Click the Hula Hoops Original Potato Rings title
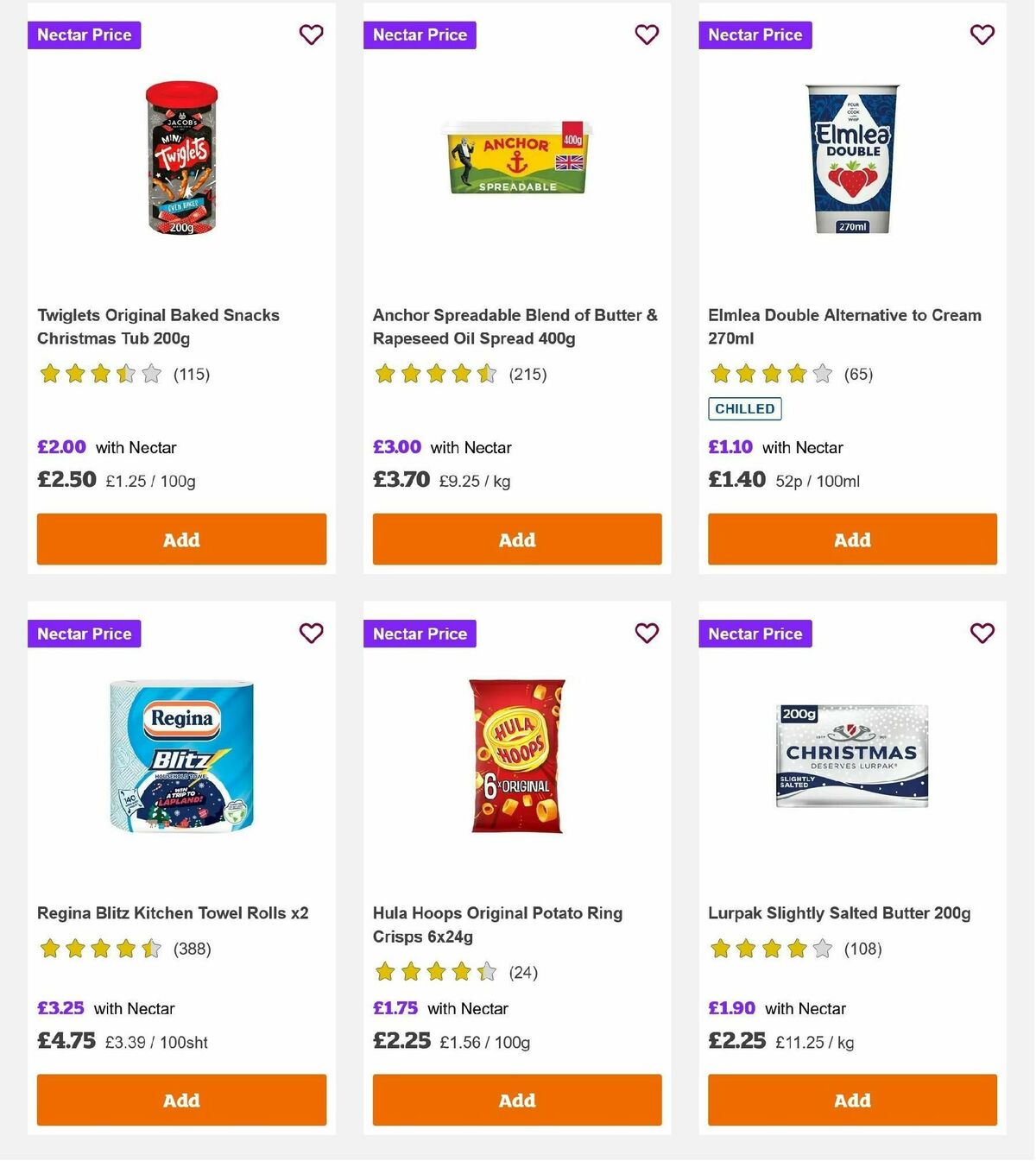The width and height of the screenshot is (1036, 1161). pyautogui.click(x=496, y=924)
